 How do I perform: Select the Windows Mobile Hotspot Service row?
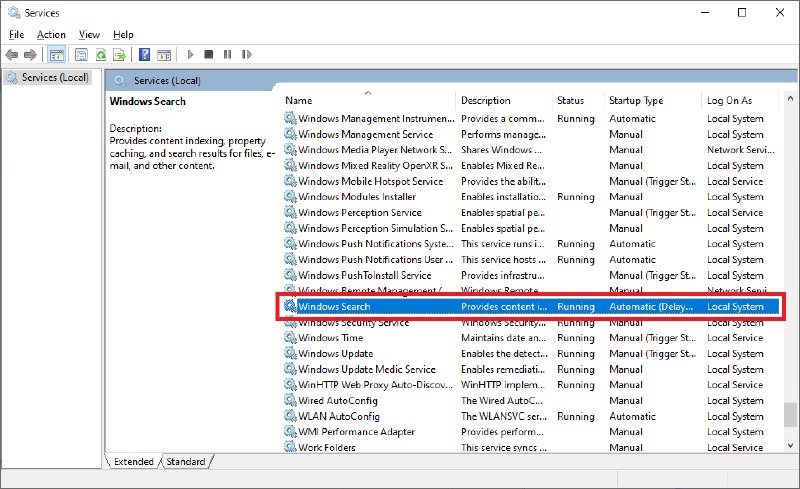531,181
